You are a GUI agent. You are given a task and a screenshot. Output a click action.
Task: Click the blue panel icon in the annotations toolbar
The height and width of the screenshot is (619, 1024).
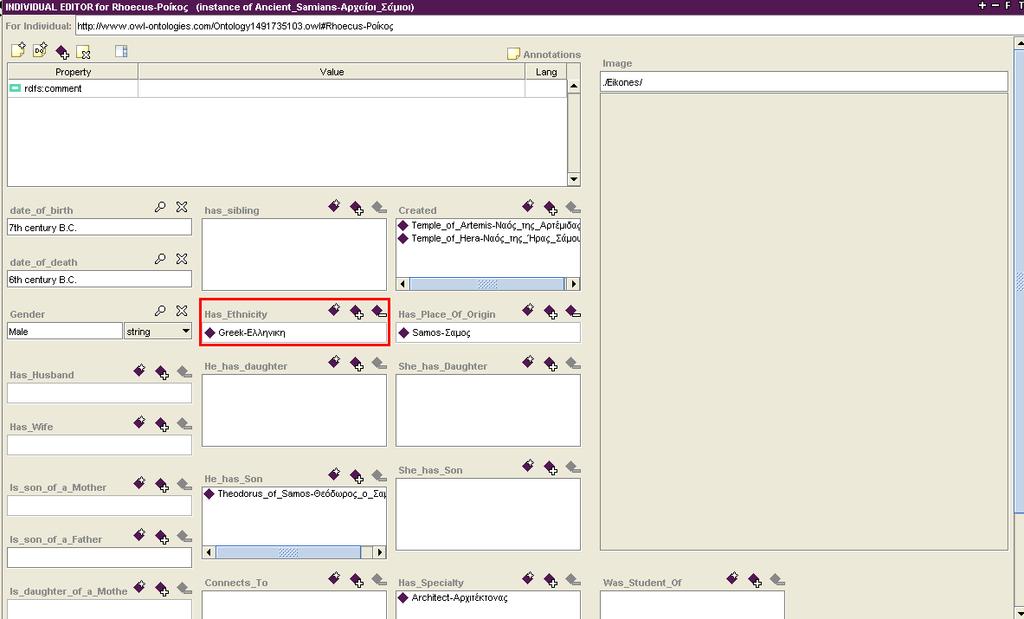[x=121, y=51]
